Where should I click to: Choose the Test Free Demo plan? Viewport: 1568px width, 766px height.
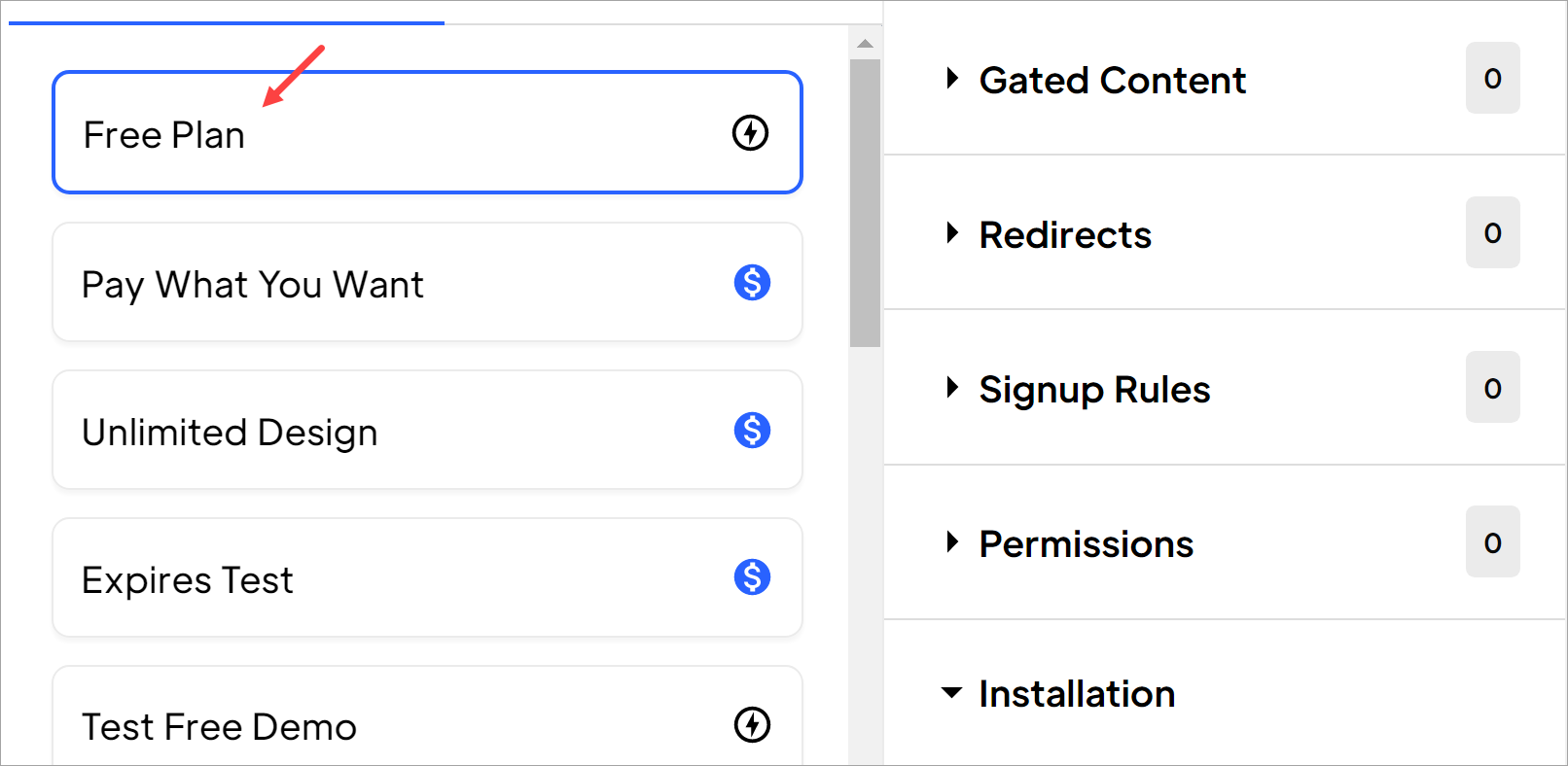tap(427, 716)
